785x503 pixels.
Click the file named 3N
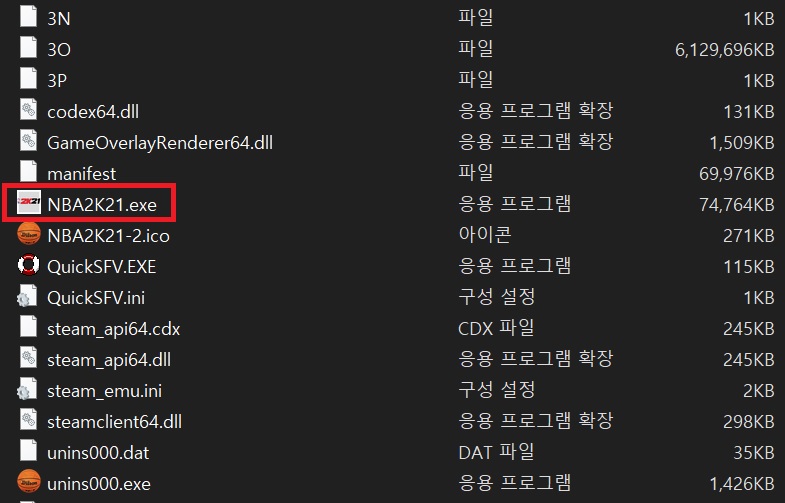click(x=59, y=19)
